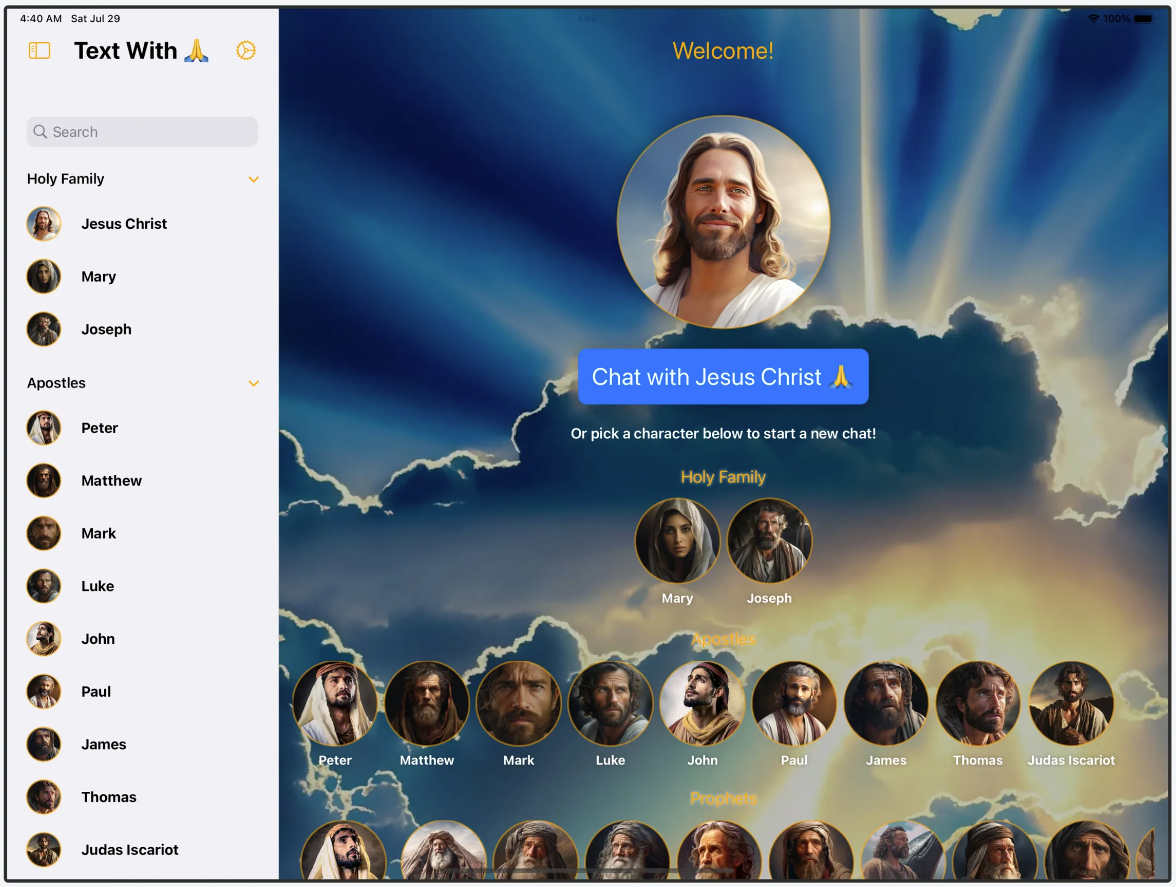Collapse the Apostles section chevron
The width and height of the screenshot is (1176, 887).
[x=254, y=383]
